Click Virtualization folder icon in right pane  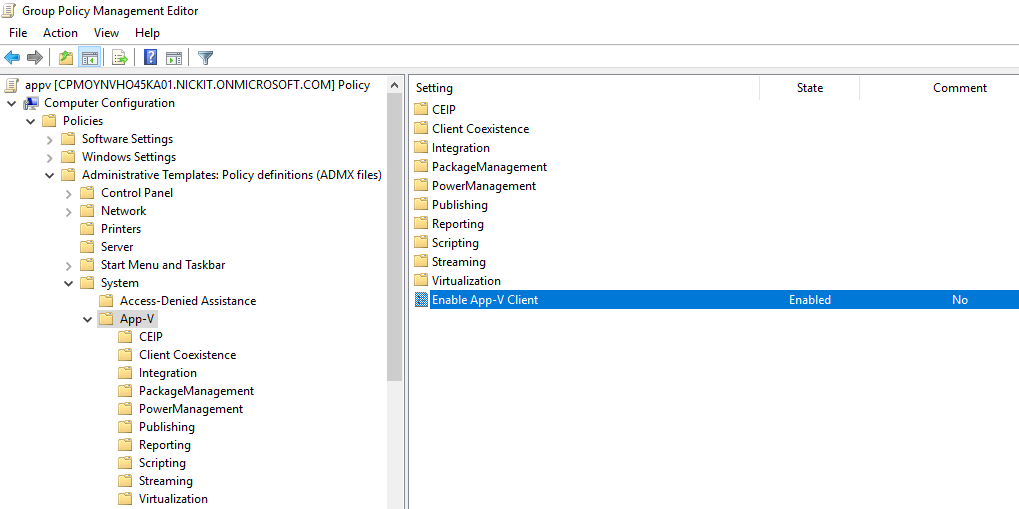[421, 281]
